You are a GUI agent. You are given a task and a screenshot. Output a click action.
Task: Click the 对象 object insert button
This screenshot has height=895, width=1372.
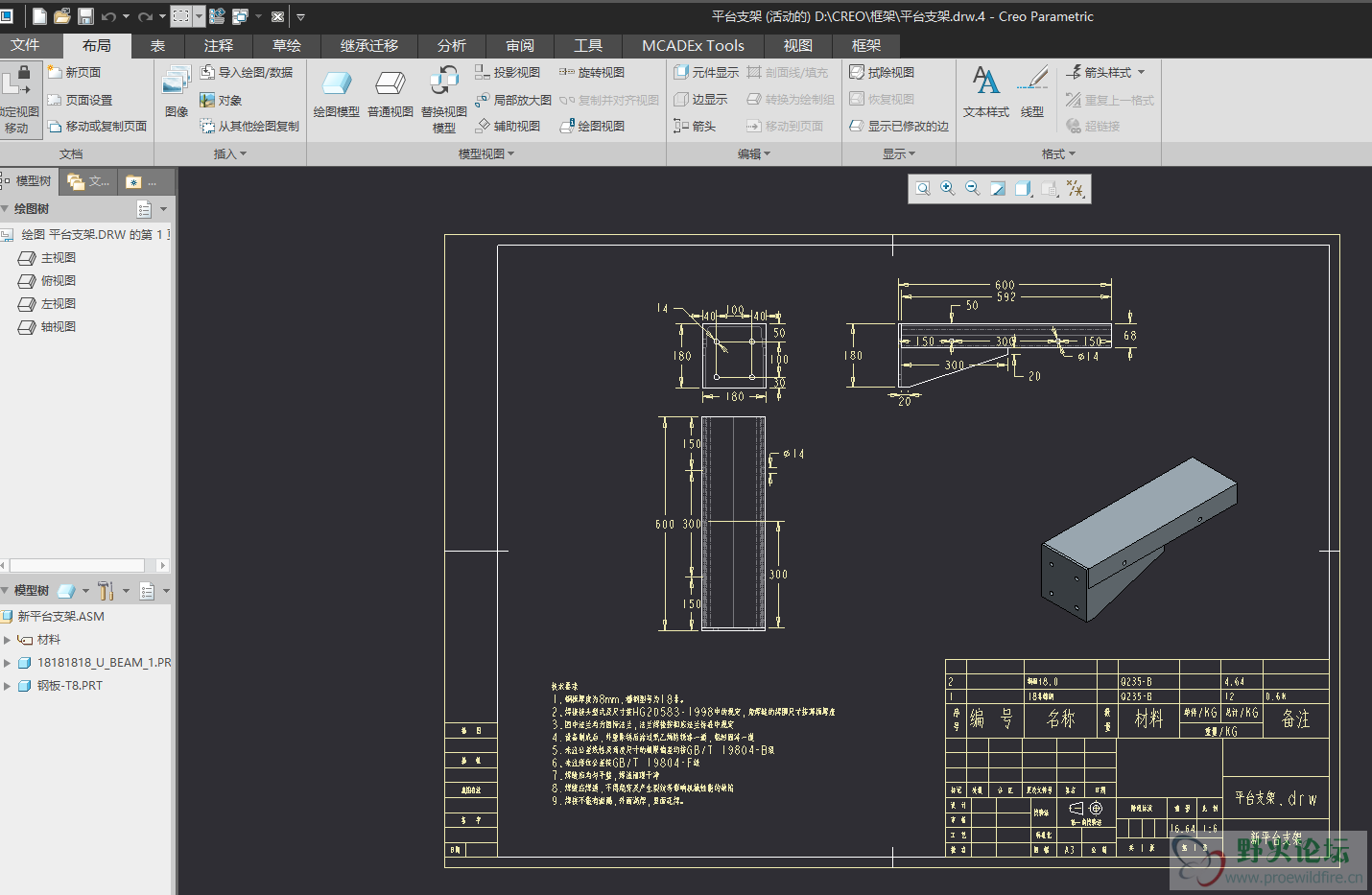[x=221, y=100]
